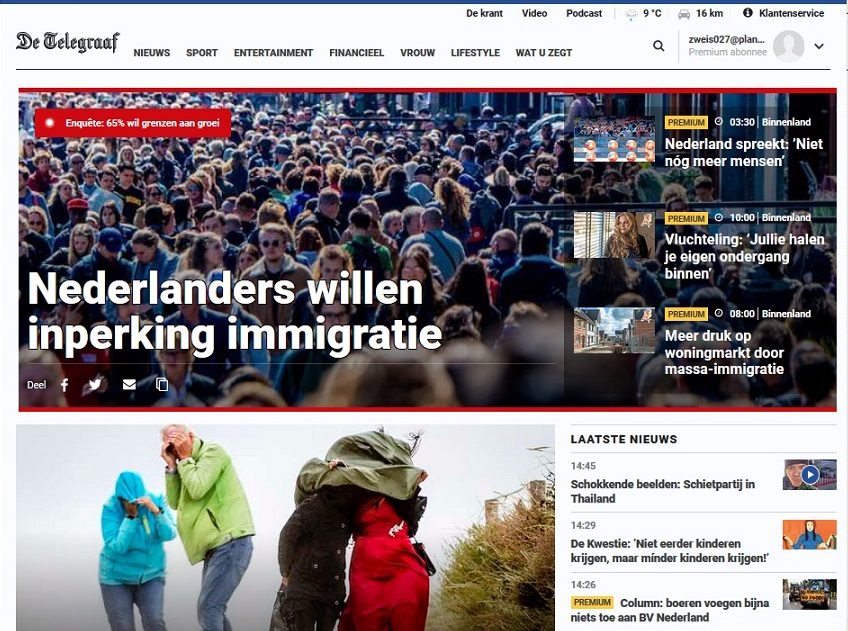Go to the Financieel section
This screenshot has height=631, width=848.
(x=356, y=53)
